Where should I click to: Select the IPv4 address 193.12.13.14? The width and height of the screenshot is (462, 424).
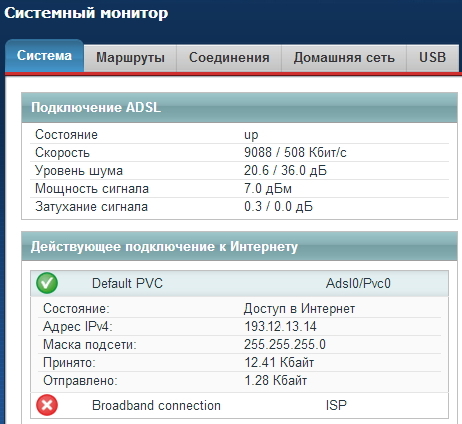coord(280,326)
